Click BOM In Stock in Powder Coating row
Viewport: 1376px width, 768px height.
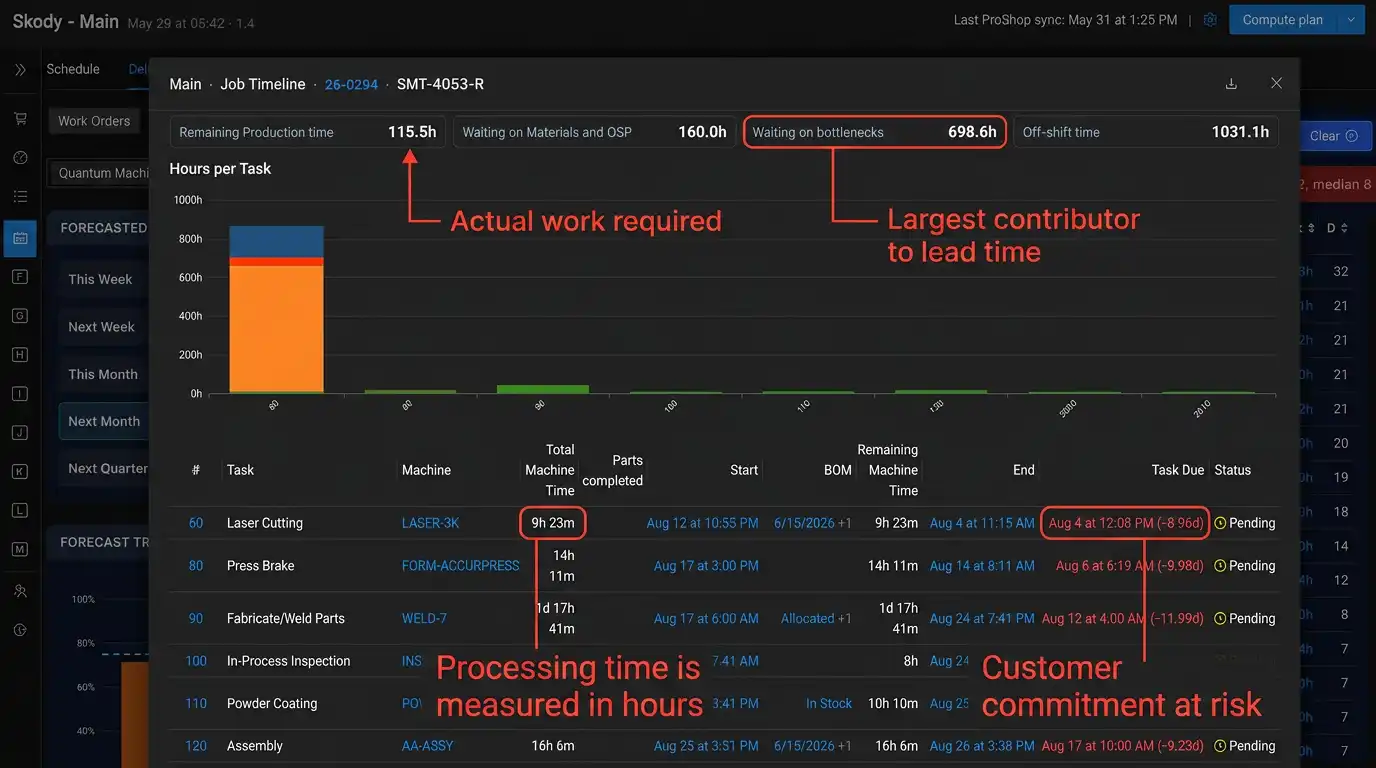click(x=829, y=704)
